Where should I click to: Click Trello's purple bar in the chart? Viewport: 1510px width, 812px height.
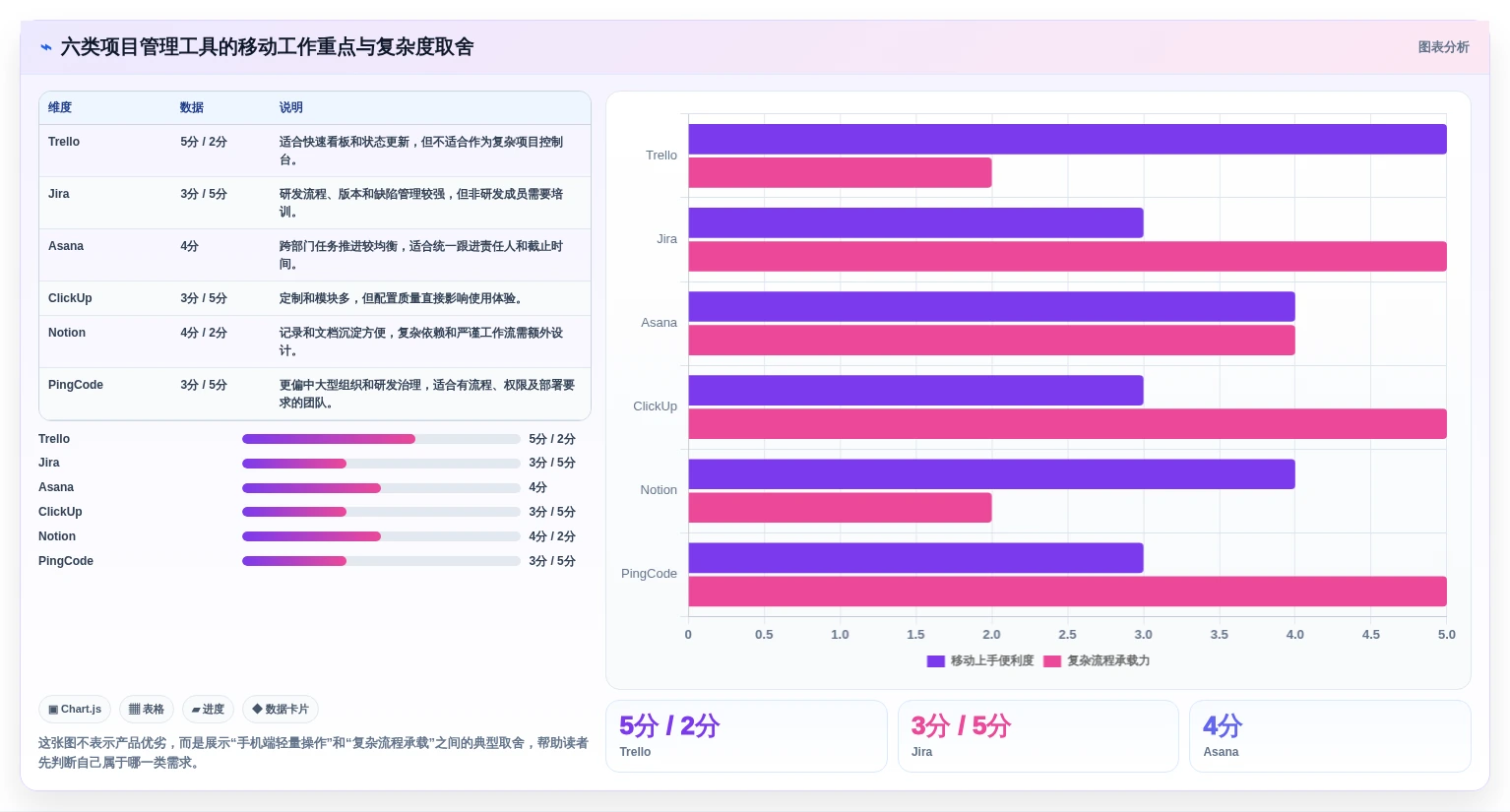(x=1067, y=139)
